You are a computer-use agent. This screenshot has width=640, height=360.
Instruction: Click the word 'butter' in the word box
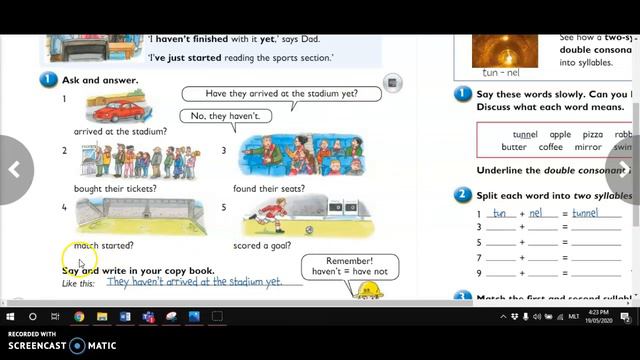pos(514,147)
